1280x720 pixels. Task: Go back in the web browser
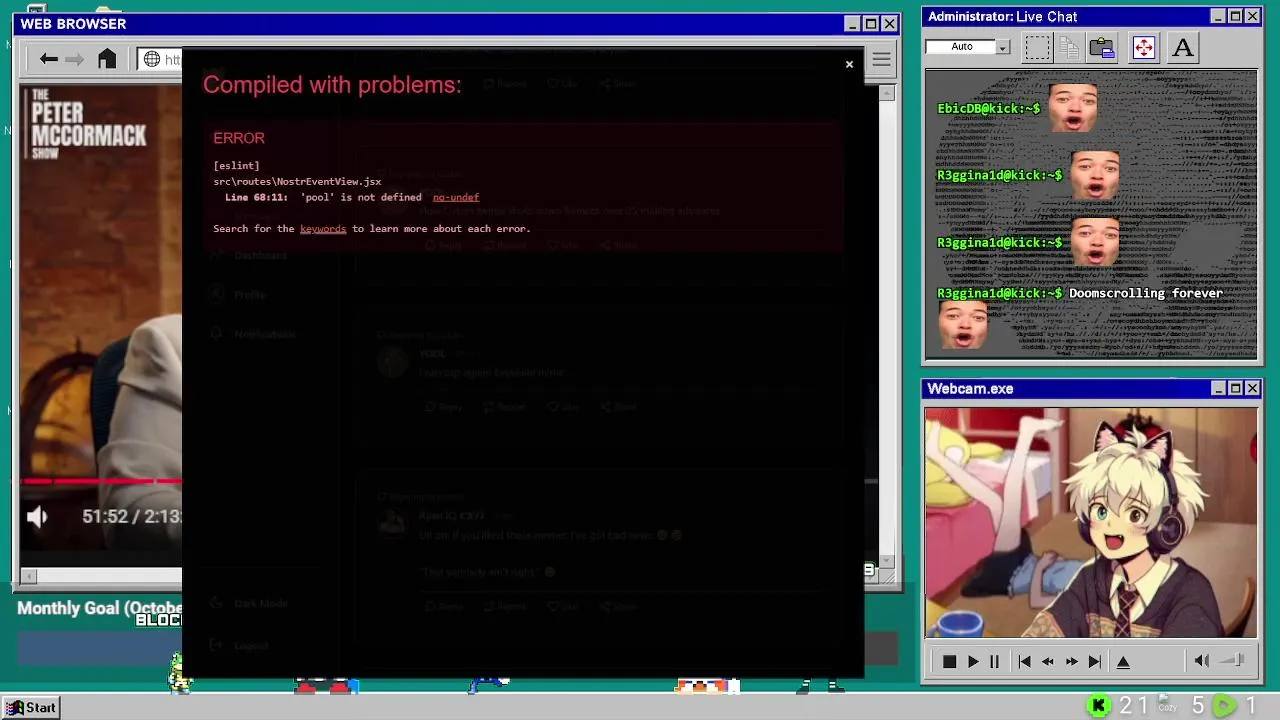coord(49,59)
